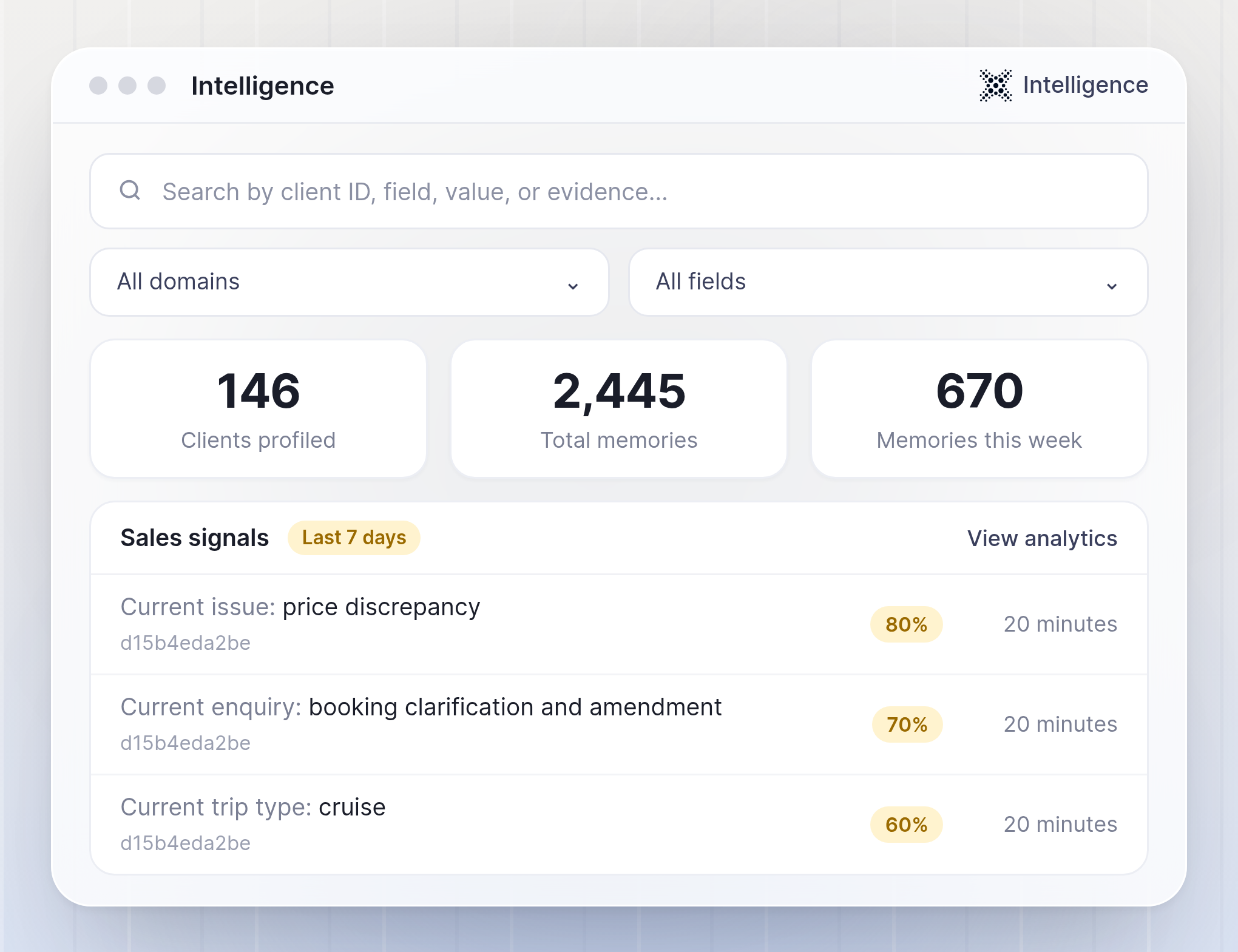Screen dimensions: 1238x952
Task: Select the Memories this week card
Action: (x=979, y=408)
